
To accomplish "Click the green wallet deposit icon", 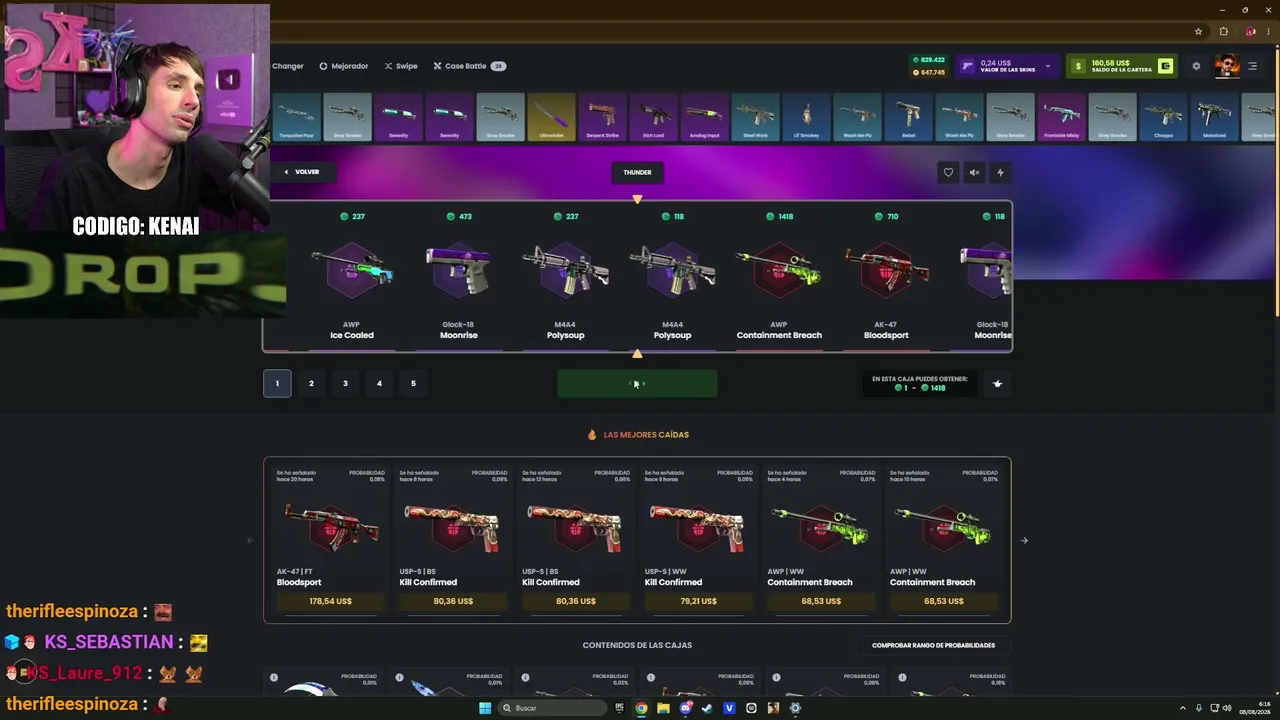I will tap(1165, 66).
